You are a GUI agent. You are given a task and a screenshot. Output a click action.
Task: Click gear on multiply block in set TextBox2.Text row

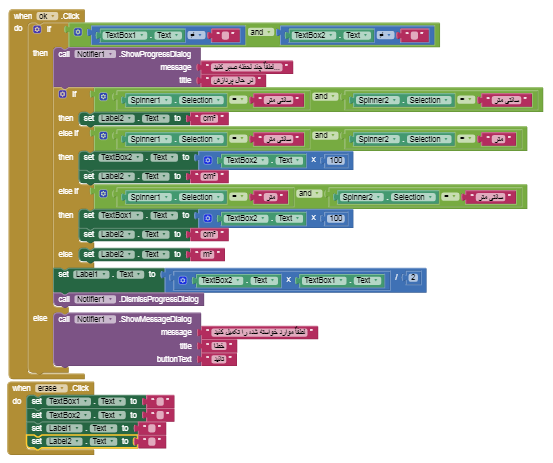point(208,160)
